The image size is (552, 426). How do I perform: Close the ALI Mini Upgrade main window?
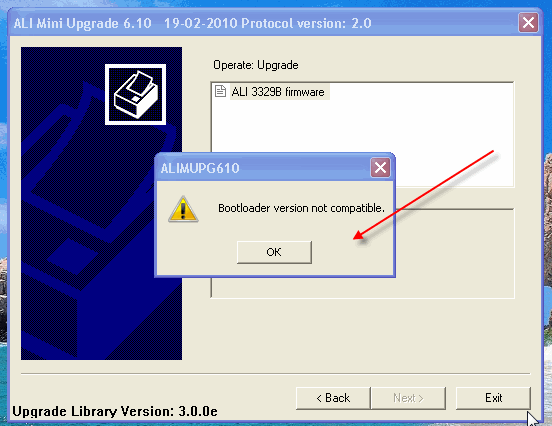click(528, 23)
